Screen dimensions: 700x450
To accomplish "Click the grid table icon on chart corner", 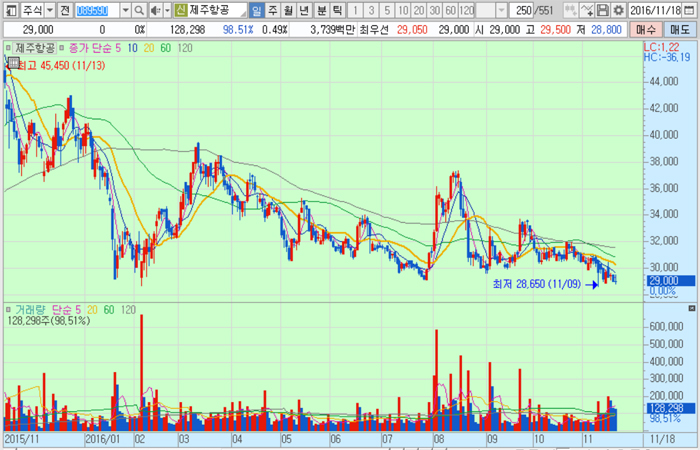I will 12,62.
